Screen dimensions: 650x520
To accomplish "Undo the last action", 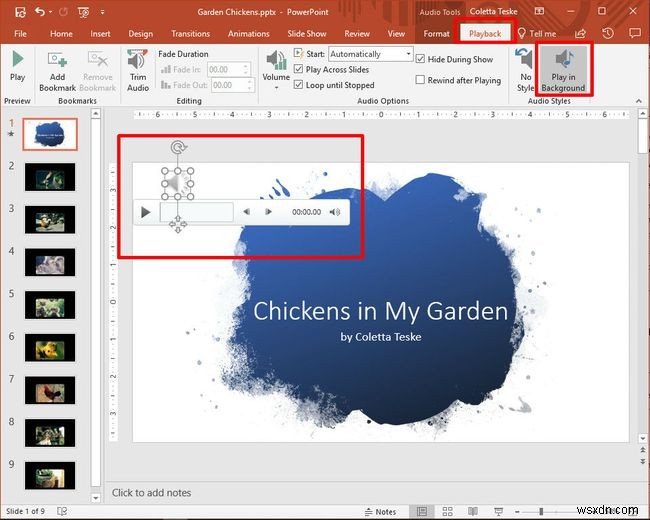I will pos(40,12).
